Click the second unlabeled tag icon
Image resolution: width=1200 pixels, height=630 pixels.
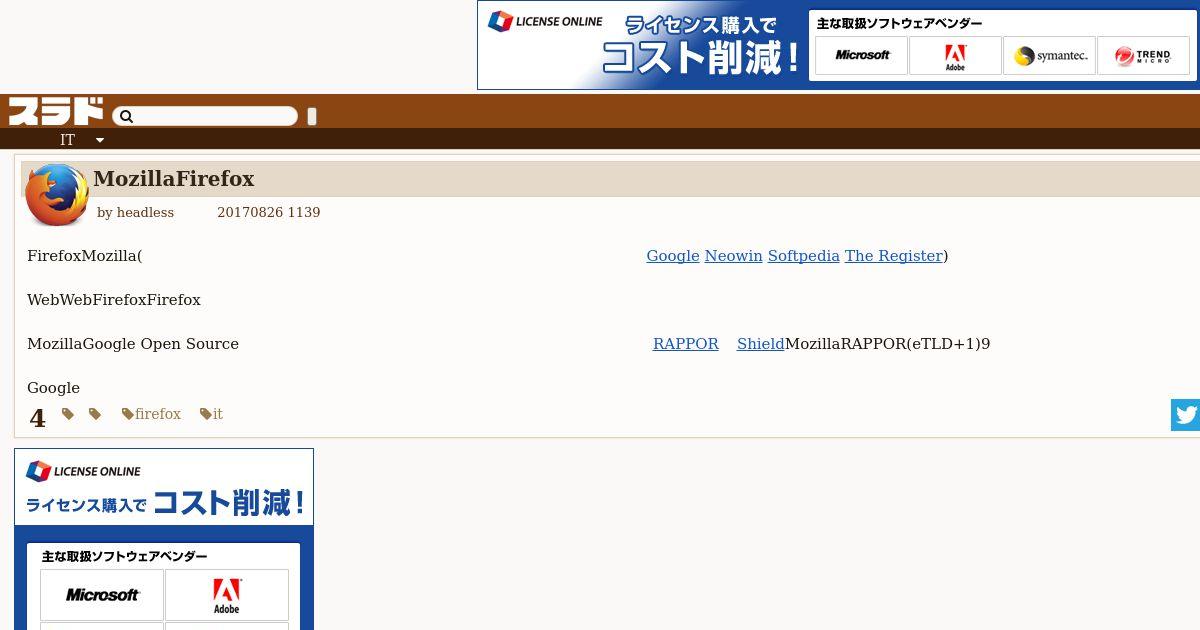point(95,414)
